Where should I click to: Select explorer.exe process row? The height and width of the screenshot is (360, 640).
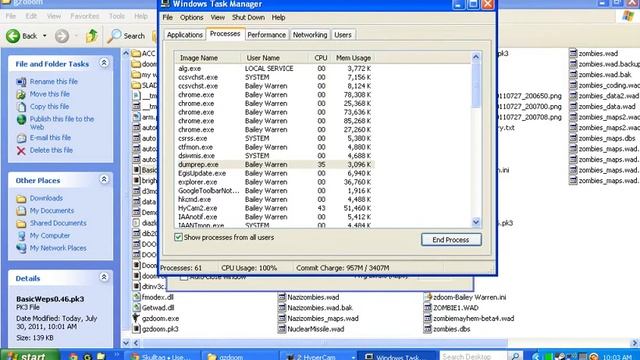click(274, 182)
